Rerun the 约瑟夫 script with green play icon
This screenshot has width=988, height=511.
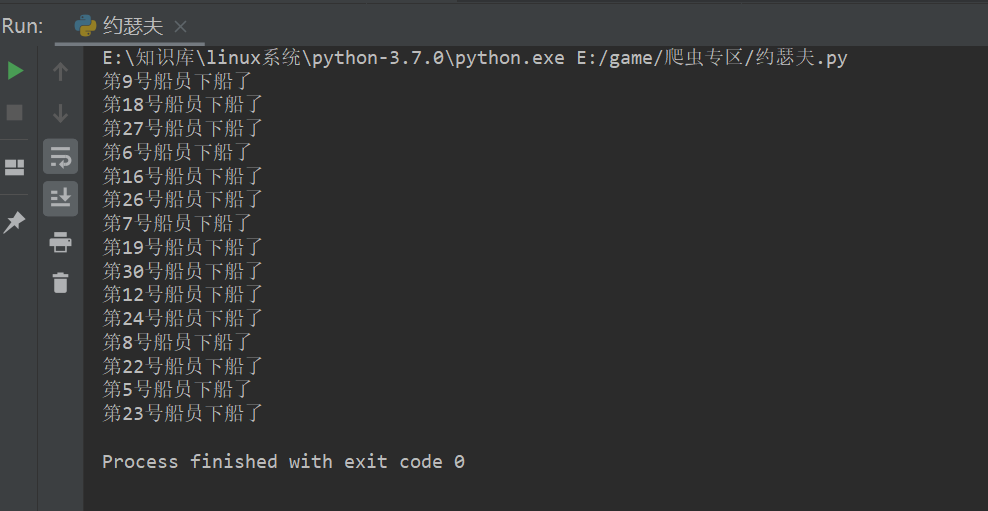click(15, 71)
